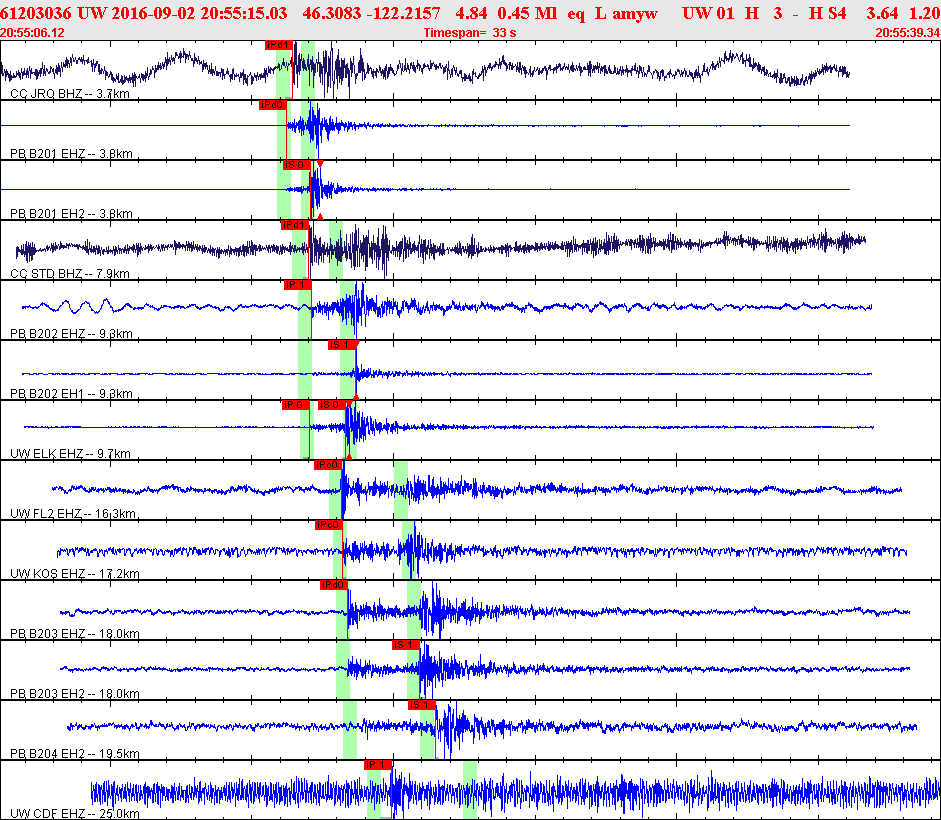Click the iS 1 pick flag on PB B204 EH2
Image resolution: width=941 pixels, height=820 pixels.
421,705
